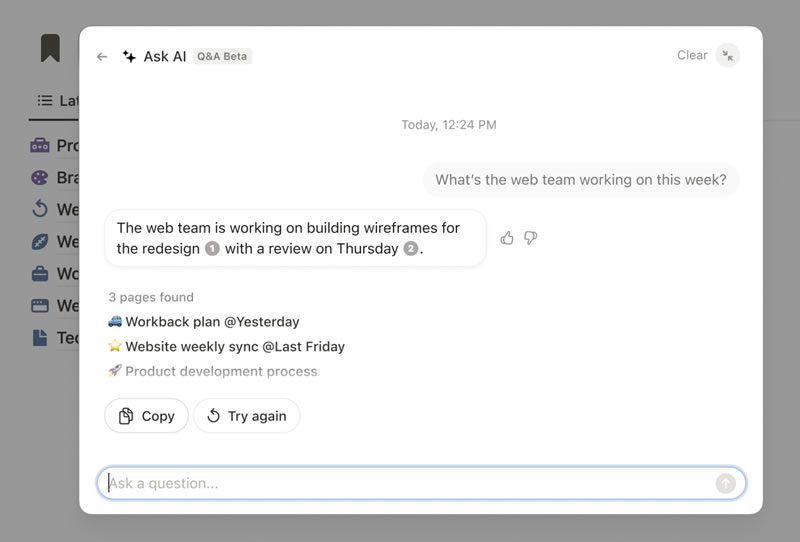Submit question with the send arrow button

[726, 483]
